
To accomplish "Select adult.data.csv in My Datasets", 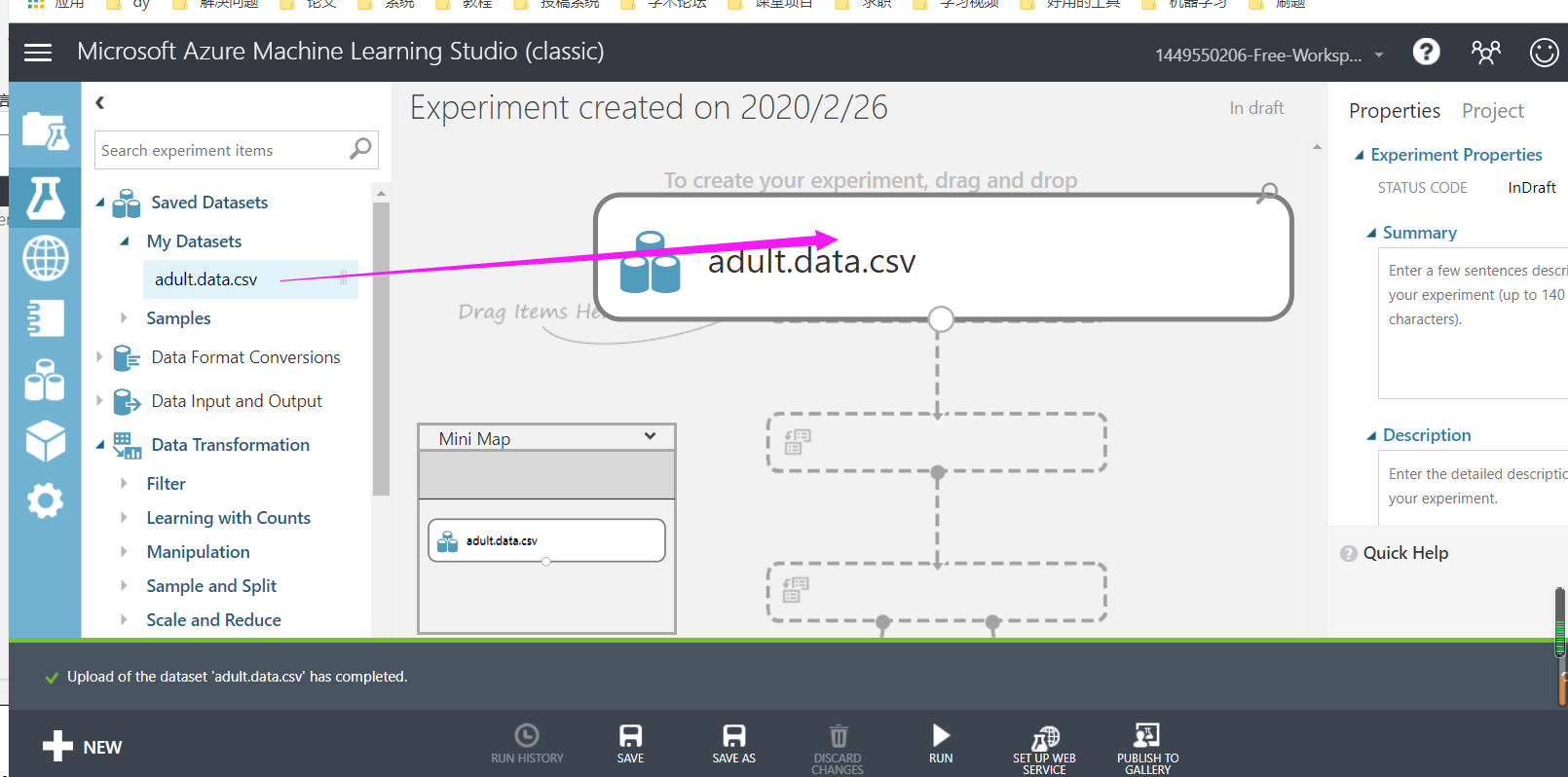I will 250,279.
